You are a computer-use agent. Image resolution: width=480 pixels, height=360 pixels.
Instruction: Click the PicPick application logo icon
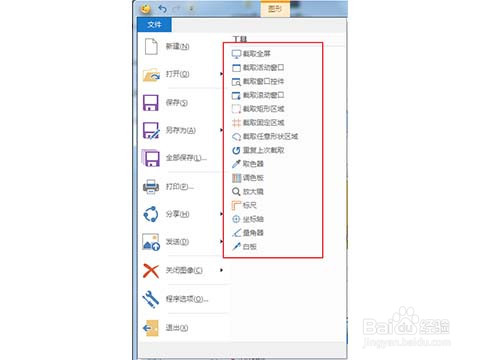[x=146, y=9]
